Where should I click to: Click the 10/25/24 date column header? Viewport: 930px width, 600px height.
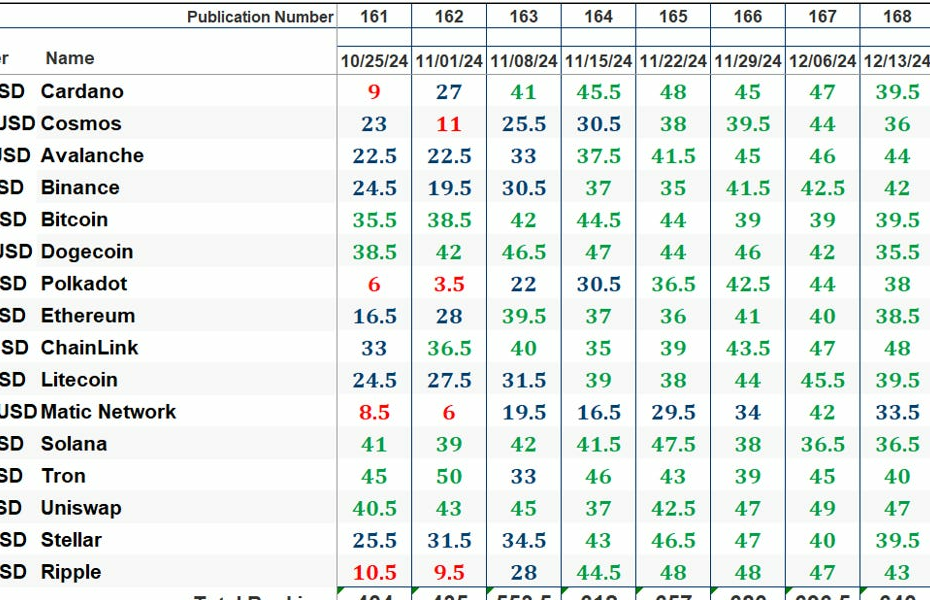pyautogui.click(x=373, y=60)
